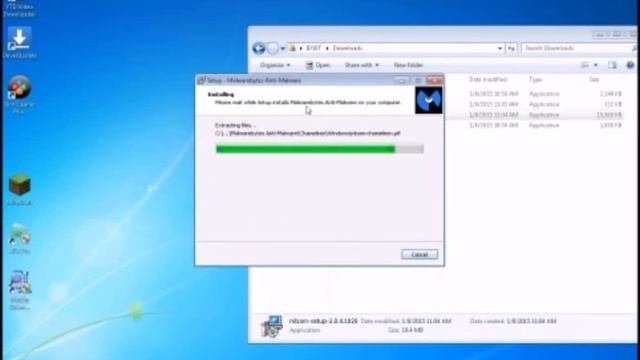Click the blue Help icon in Explorer

[630, 65]
